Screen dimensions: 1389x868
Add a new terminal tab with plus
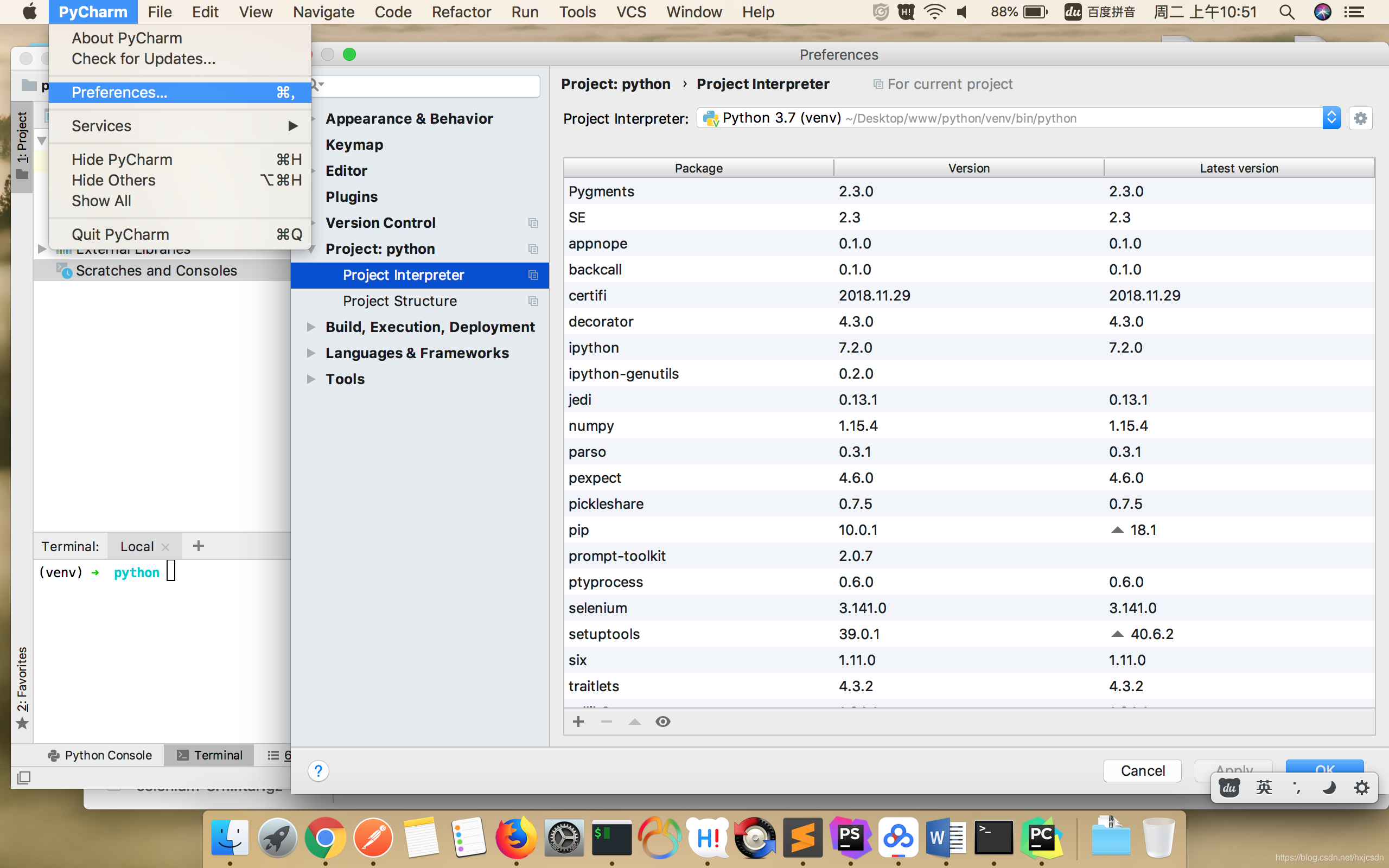tap(198, 546)
